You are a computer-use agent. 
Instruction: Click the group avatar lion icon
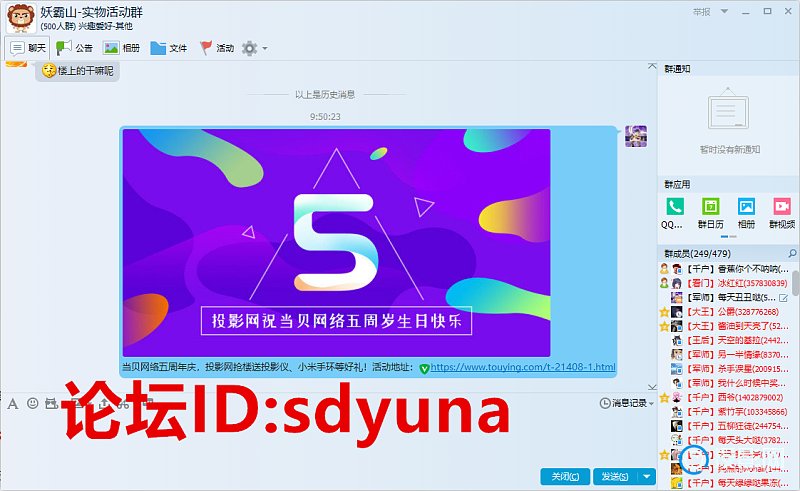(x=21, y=17)
